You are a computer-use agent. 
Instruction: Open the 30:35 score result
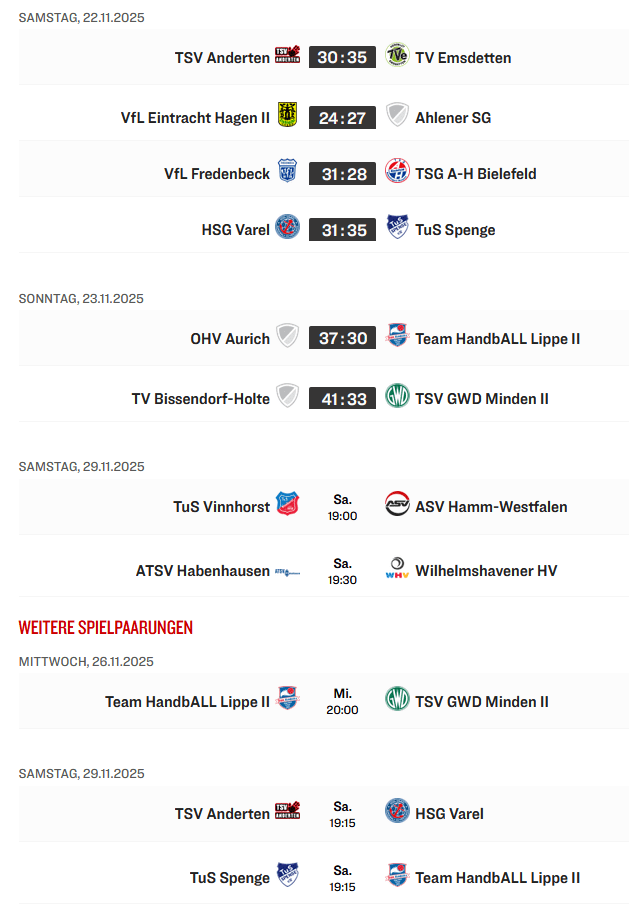pyautogui.click(x=342, y=57)
